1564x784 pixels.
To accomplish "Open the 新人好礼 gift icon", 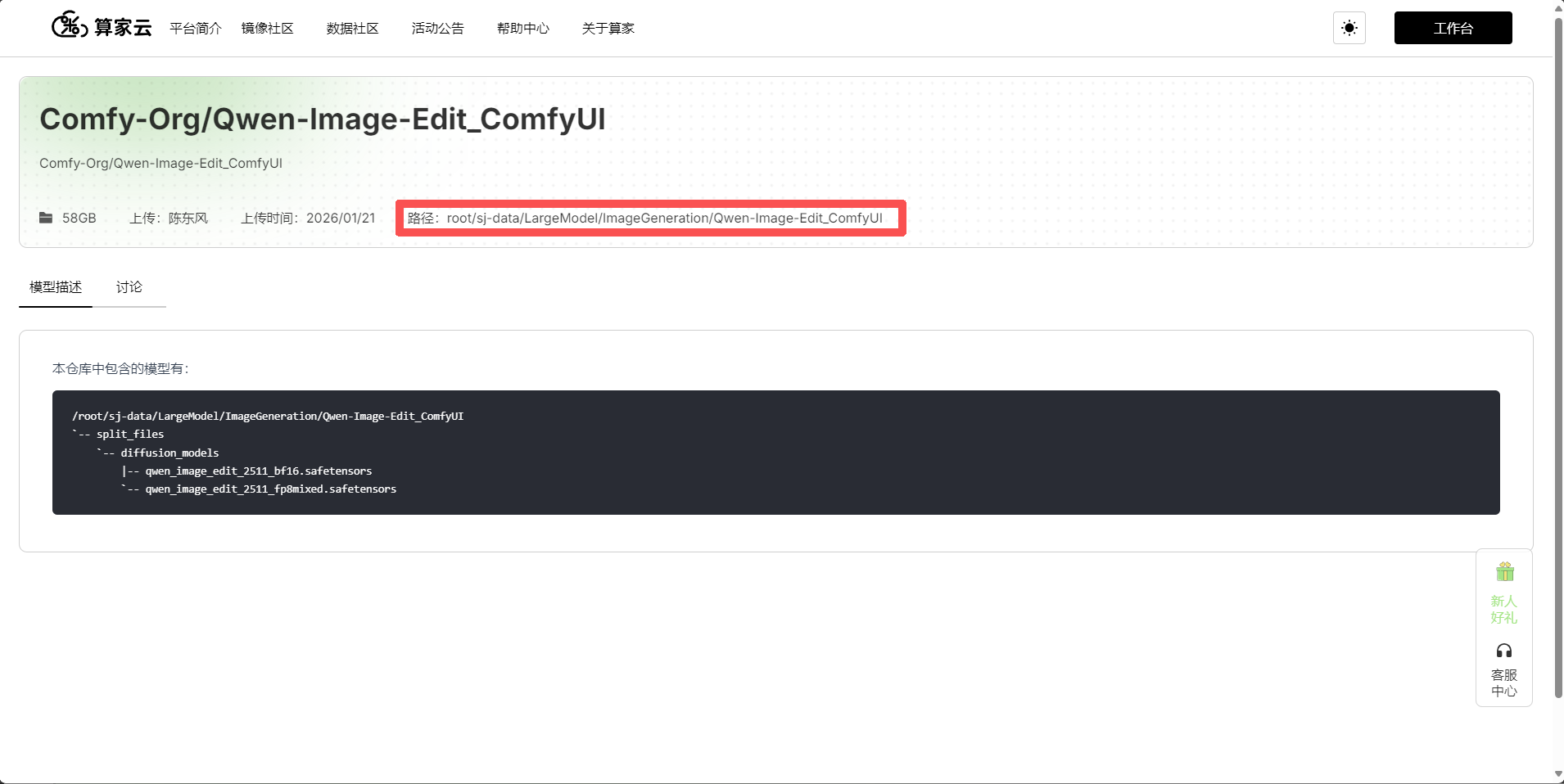I will click(1505, 571).
